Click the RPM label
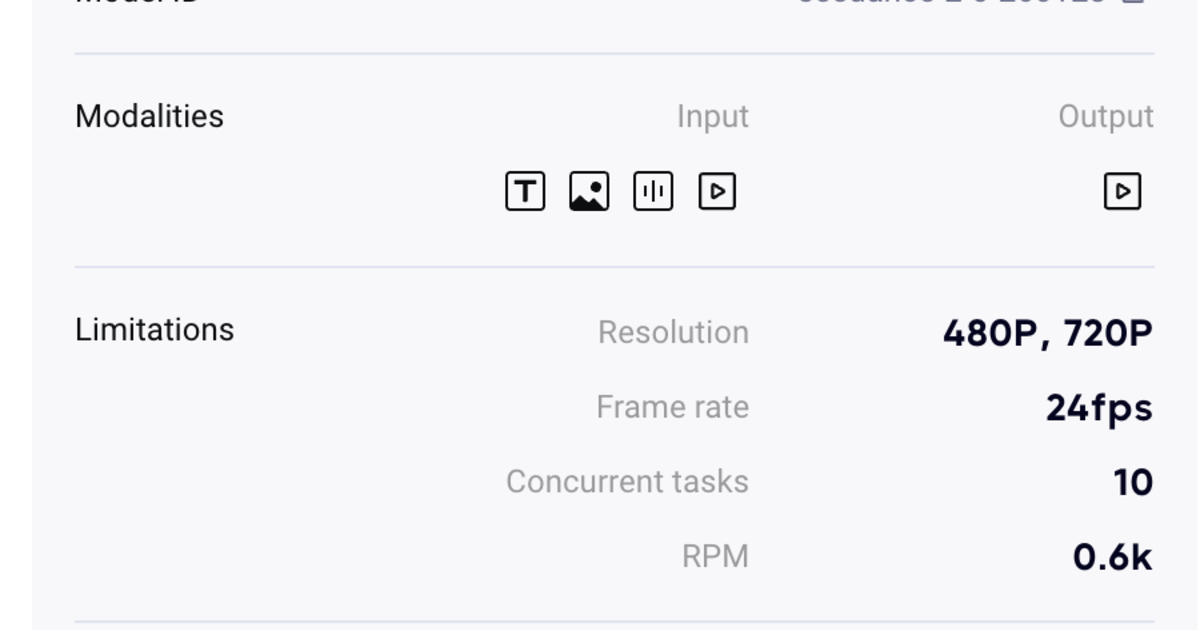 click(x=715, y=556)
